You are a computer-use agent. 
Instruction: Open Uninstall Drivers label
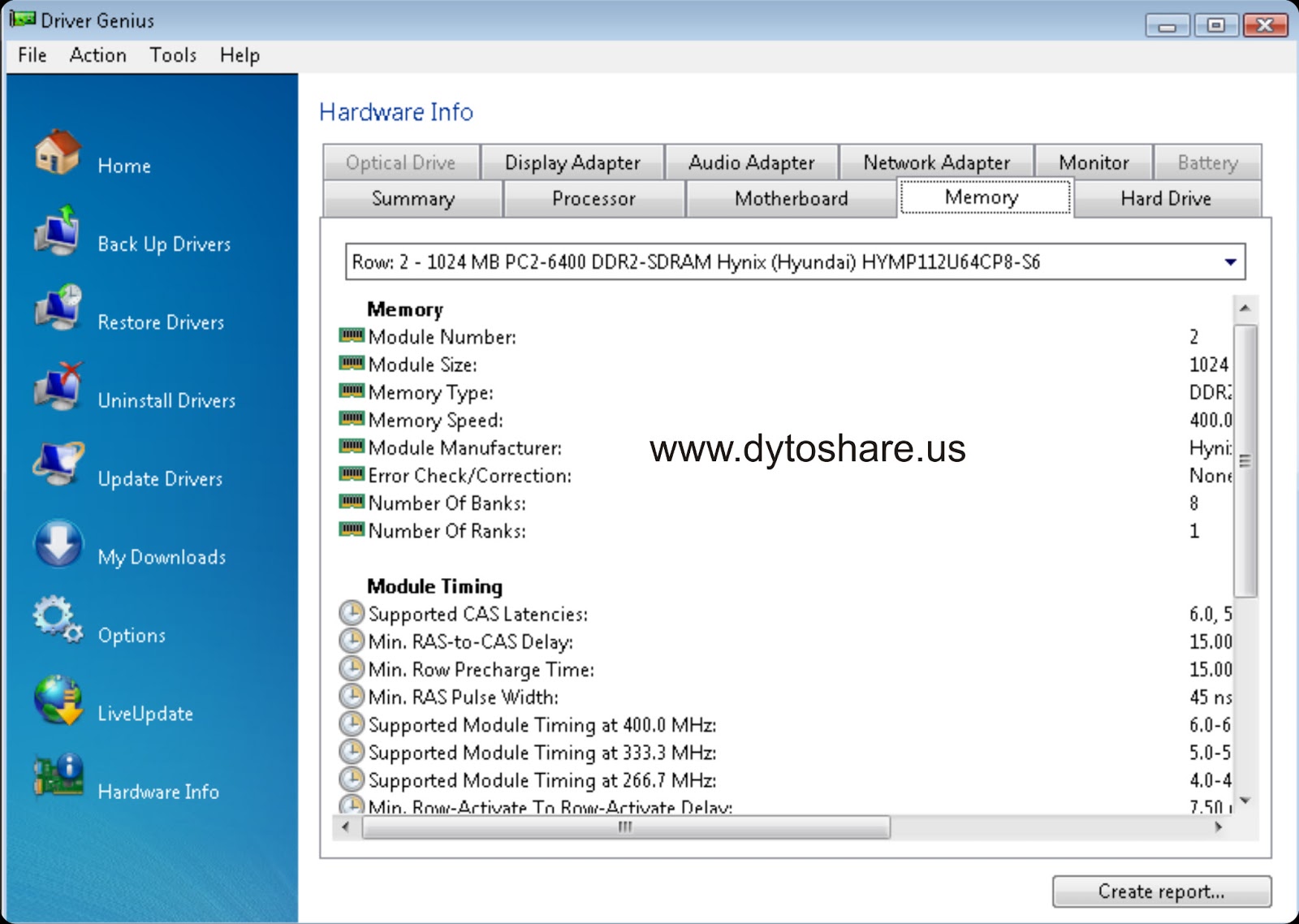coord(166,400)
